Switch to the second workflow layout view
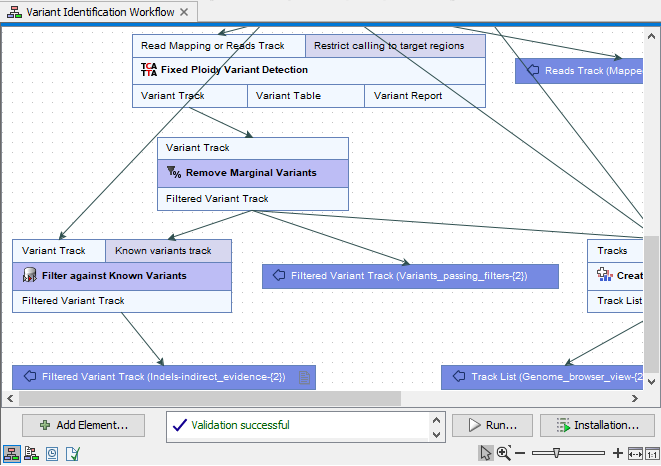661x466 pixels. click(x=31, y=453)
